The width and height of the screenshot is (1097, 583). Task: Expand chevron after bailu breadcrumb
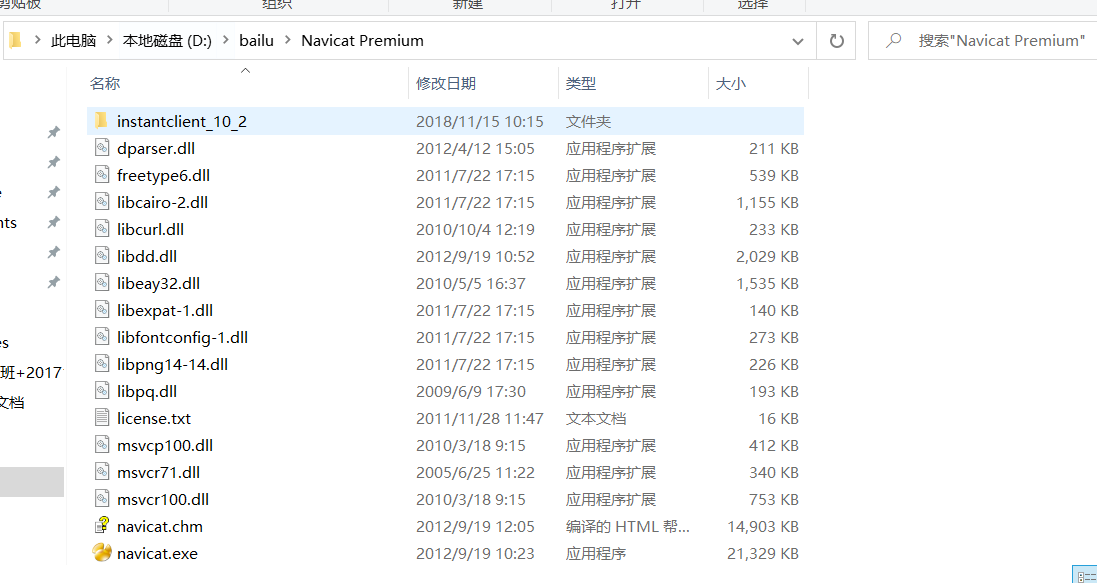point(288,41)
